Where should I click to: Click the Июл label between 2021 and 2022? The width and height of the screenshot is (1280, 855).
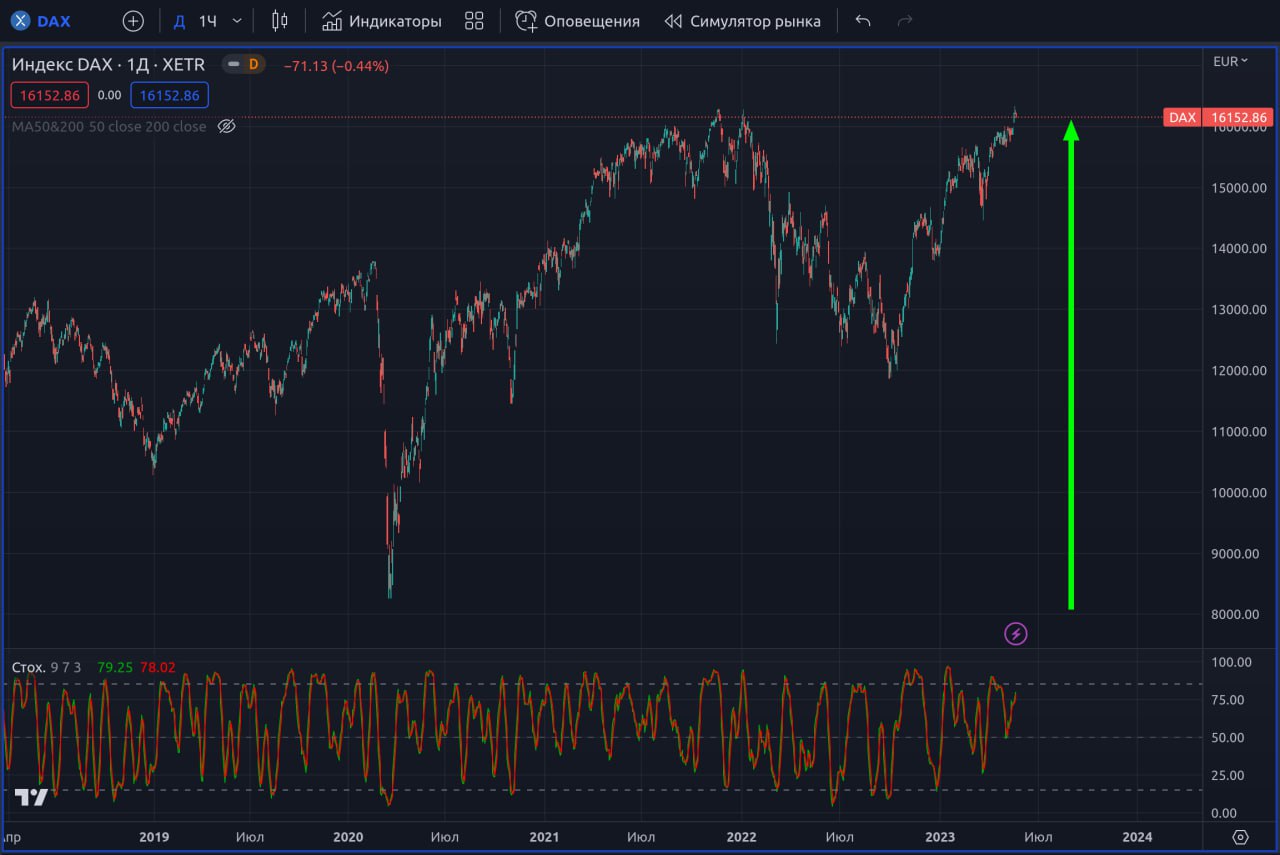(x=641, y=837)
